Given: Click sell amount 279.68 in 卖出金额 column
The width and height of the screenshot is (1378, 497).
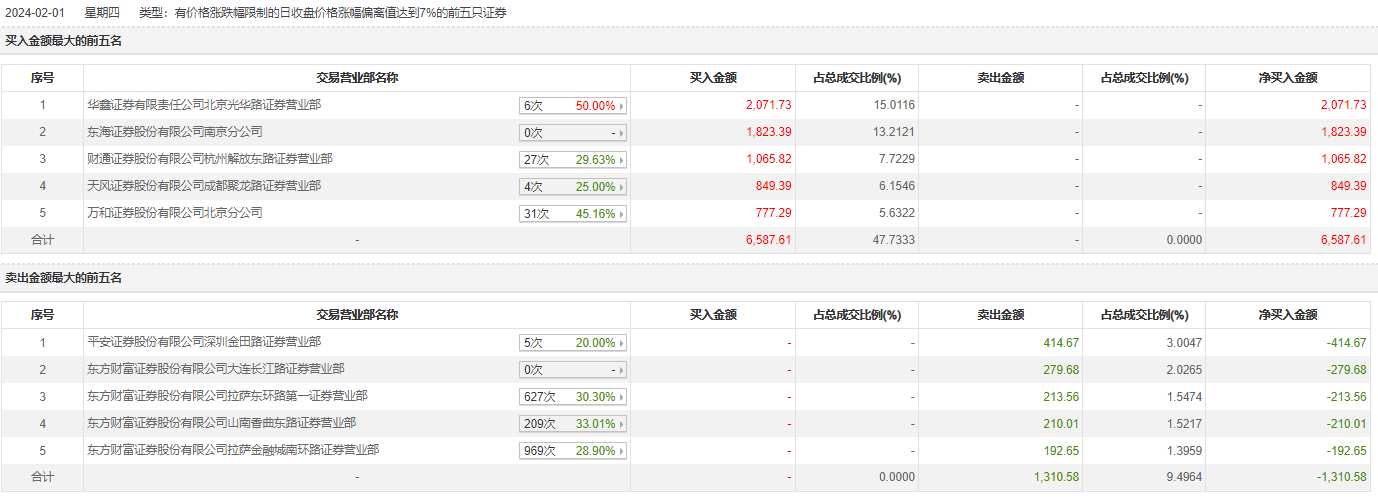Looking at the screenshot, I should coord(1061,369).
